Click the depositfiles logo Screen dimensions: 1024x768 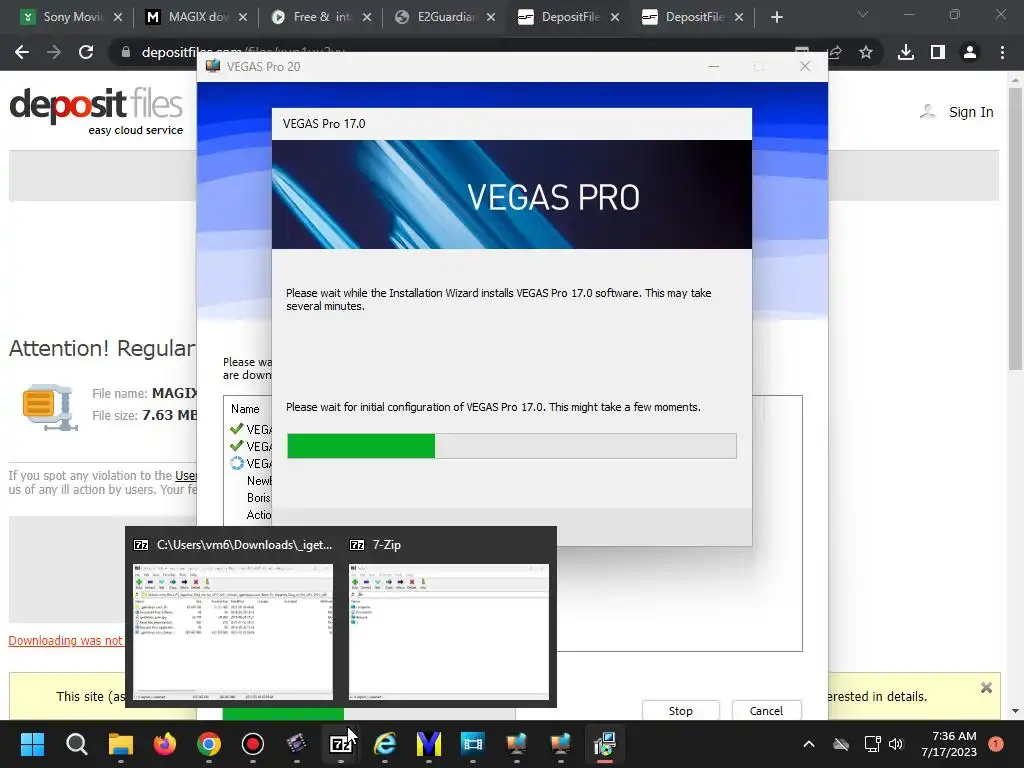[x=96, y=111]
